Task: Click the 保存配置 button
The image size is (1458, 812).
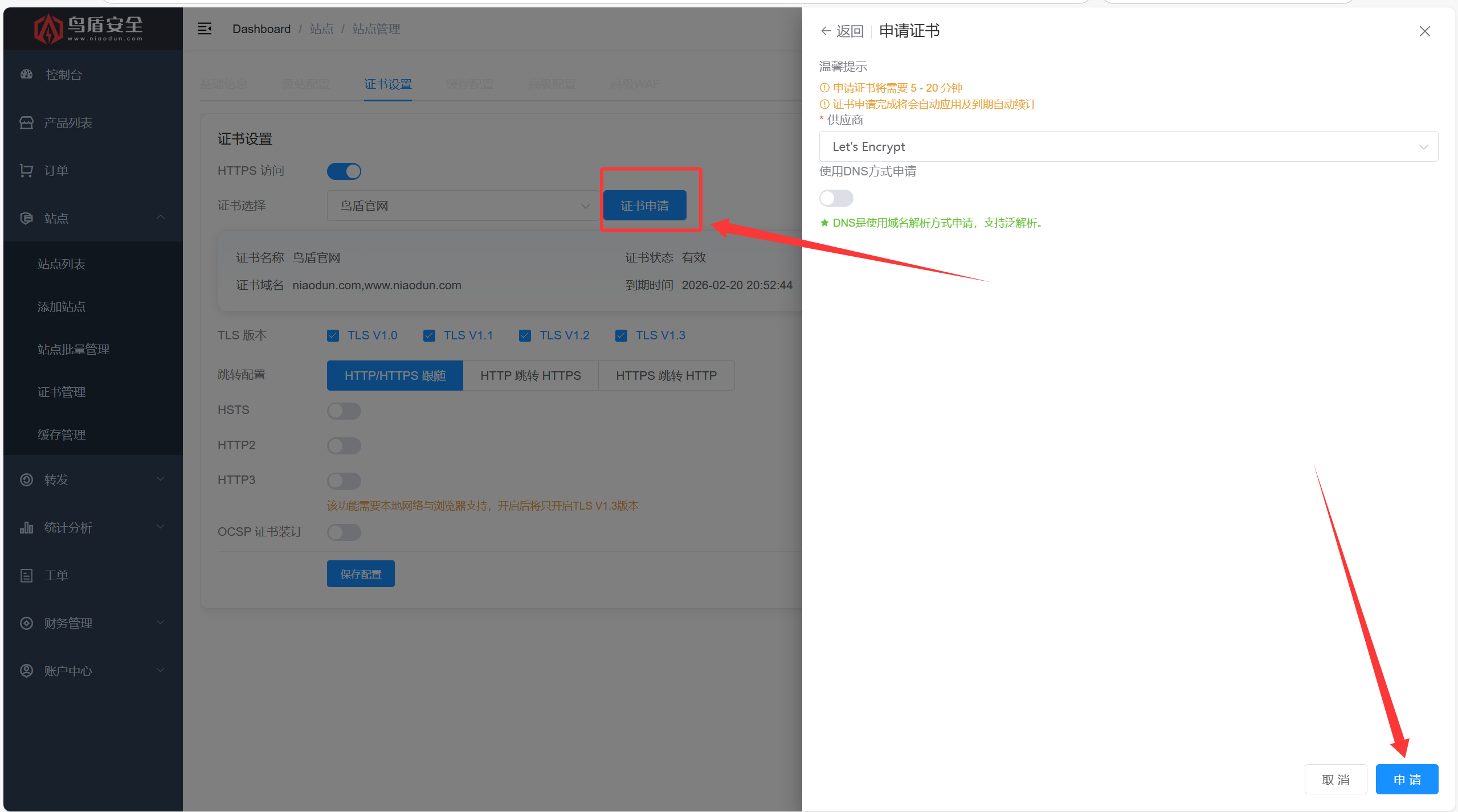Action: click(x=361, y=574)
